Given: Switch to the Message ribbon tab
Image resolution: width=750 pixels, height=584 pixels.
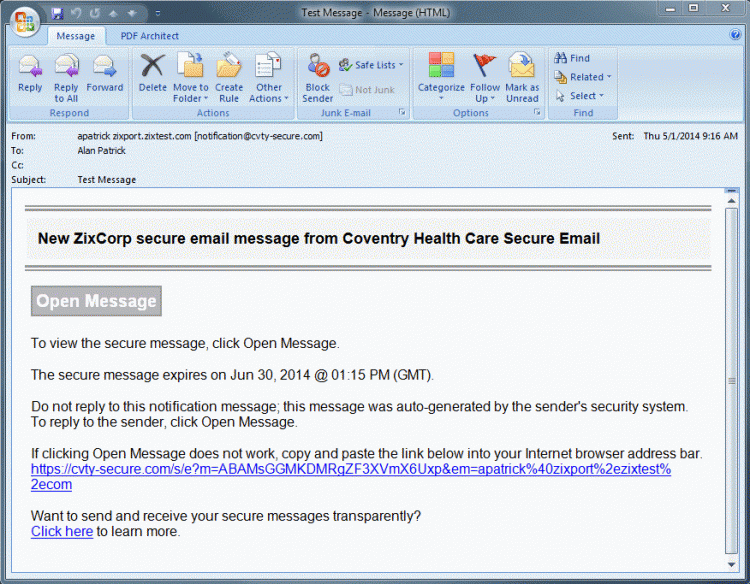Looking at the screenshot, I should click(x=76, y=36).
